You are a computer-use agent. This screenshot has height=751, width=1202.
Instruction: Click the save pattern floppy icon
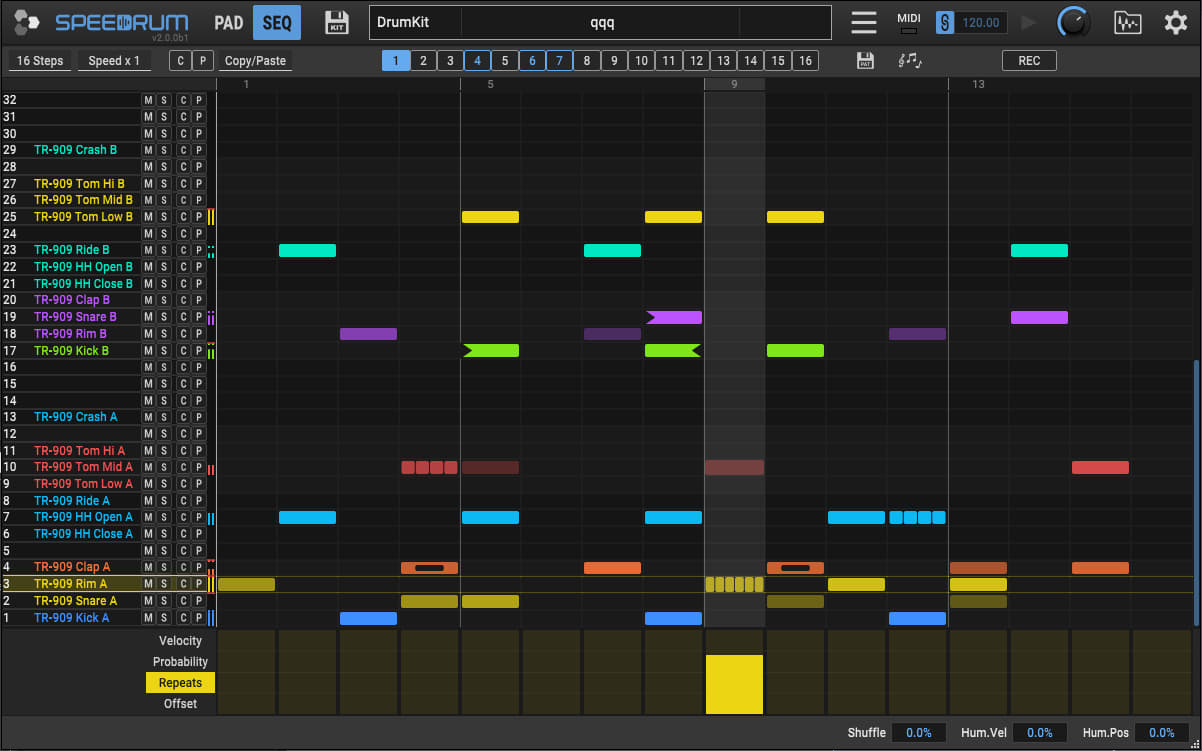tap(866, 61)
